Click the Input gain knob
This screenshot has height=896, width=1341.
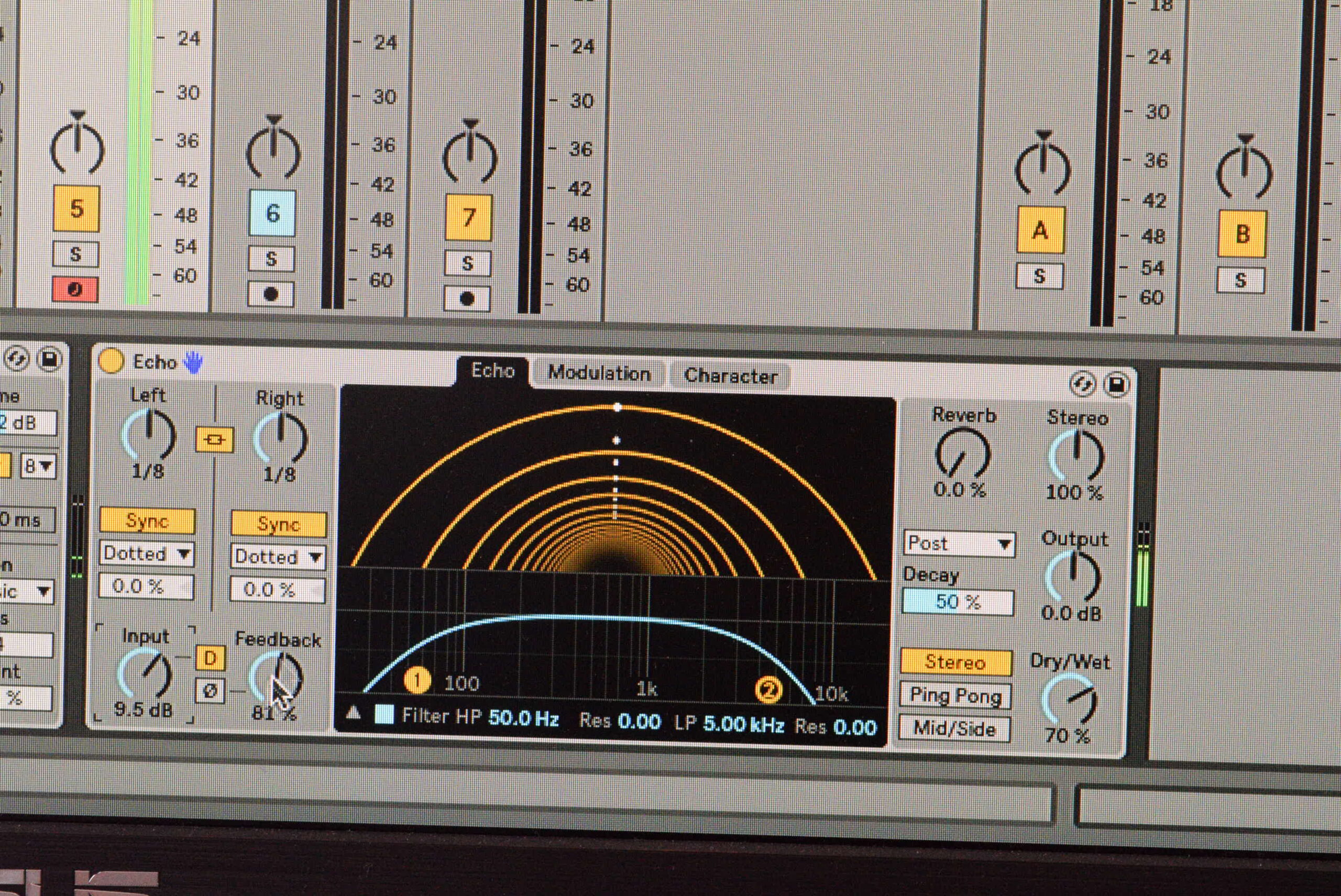coord(144,675)
